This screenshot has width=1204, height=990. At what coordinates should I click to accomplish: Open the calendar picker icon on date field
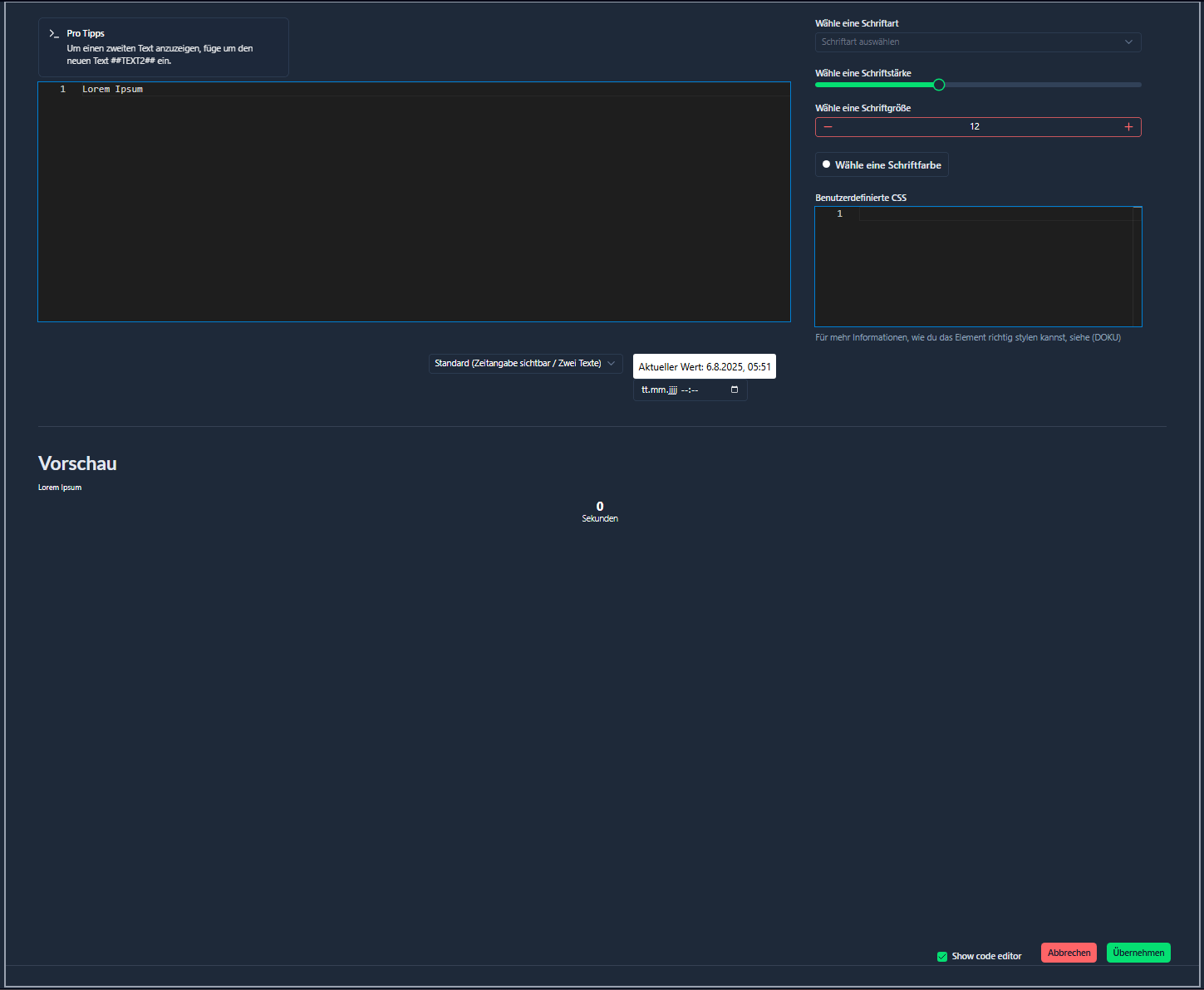point(735,390)
